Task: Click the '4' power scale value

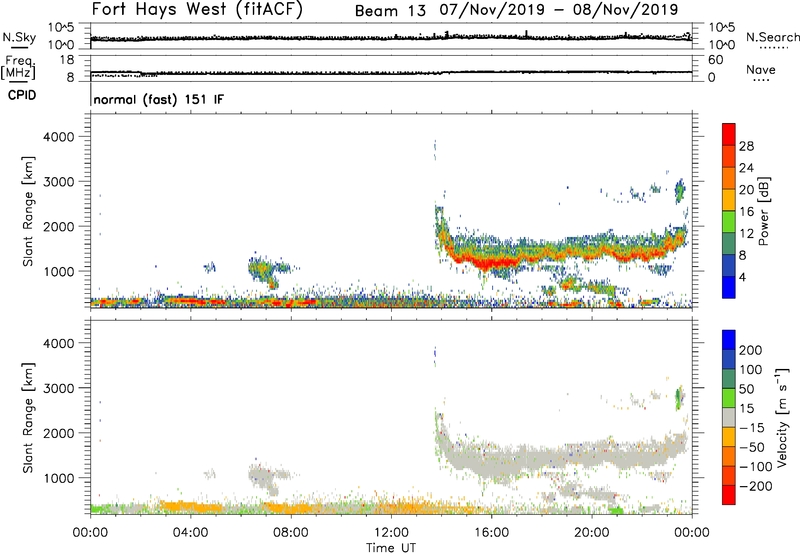Action: [x=743, y=277]
